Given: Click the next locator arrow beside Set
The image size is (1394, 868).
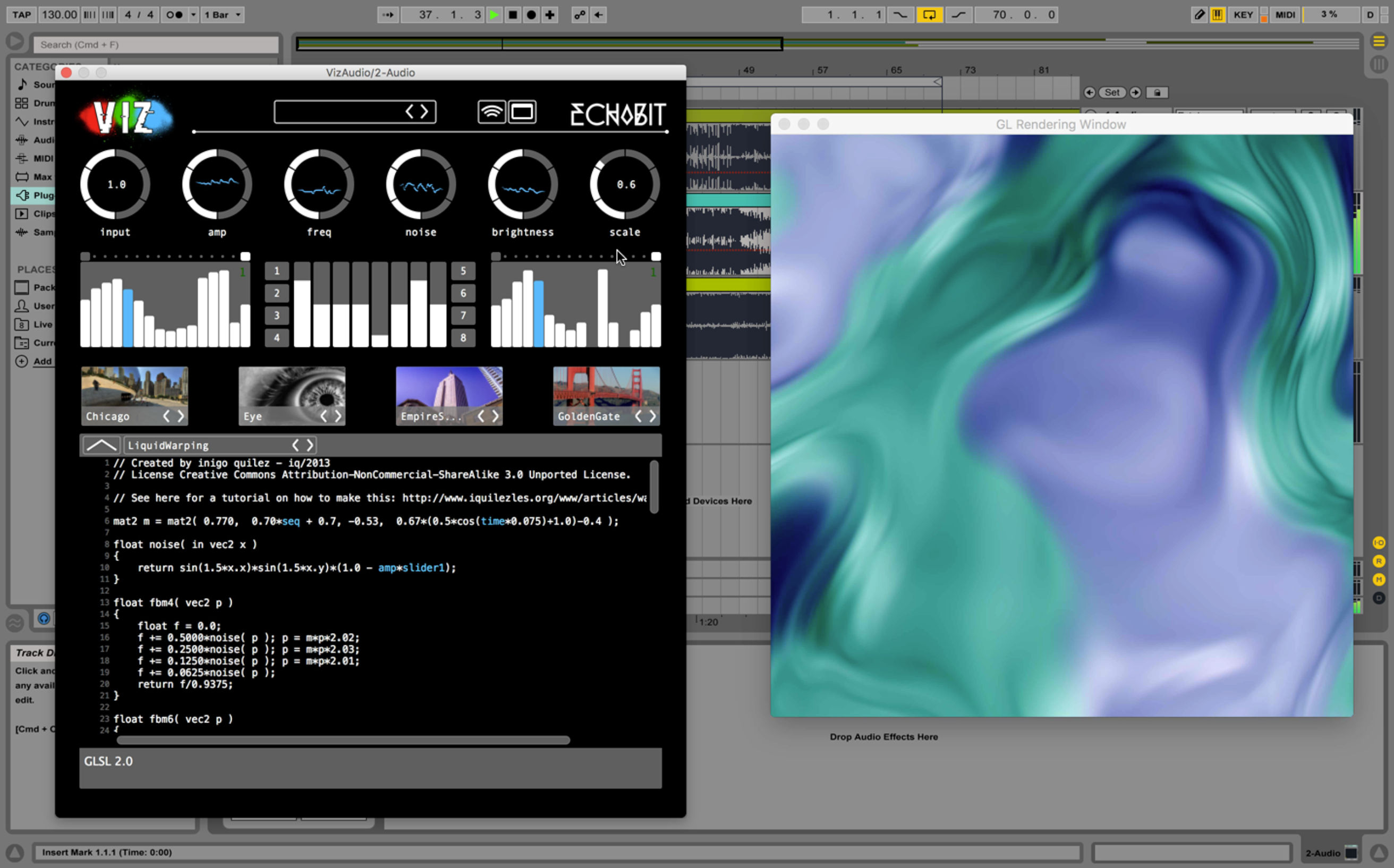Looking at the screenshot, I should click(1135, 92).
